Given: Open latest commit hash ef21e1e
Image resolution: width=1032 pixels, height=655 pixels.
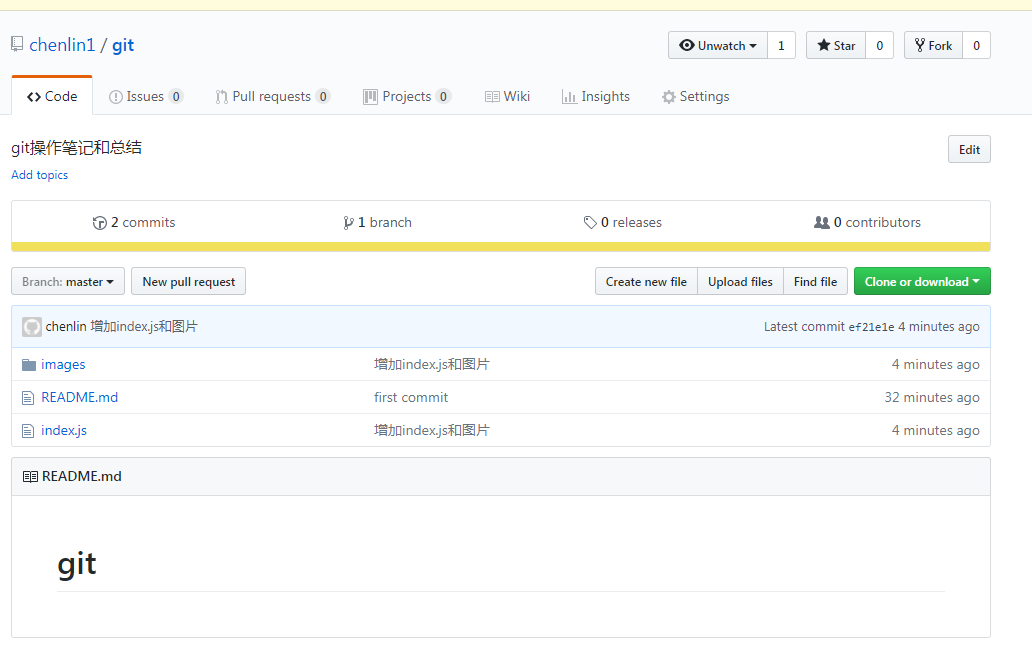Looking at the screenshot, I should (x=871, y=327).
